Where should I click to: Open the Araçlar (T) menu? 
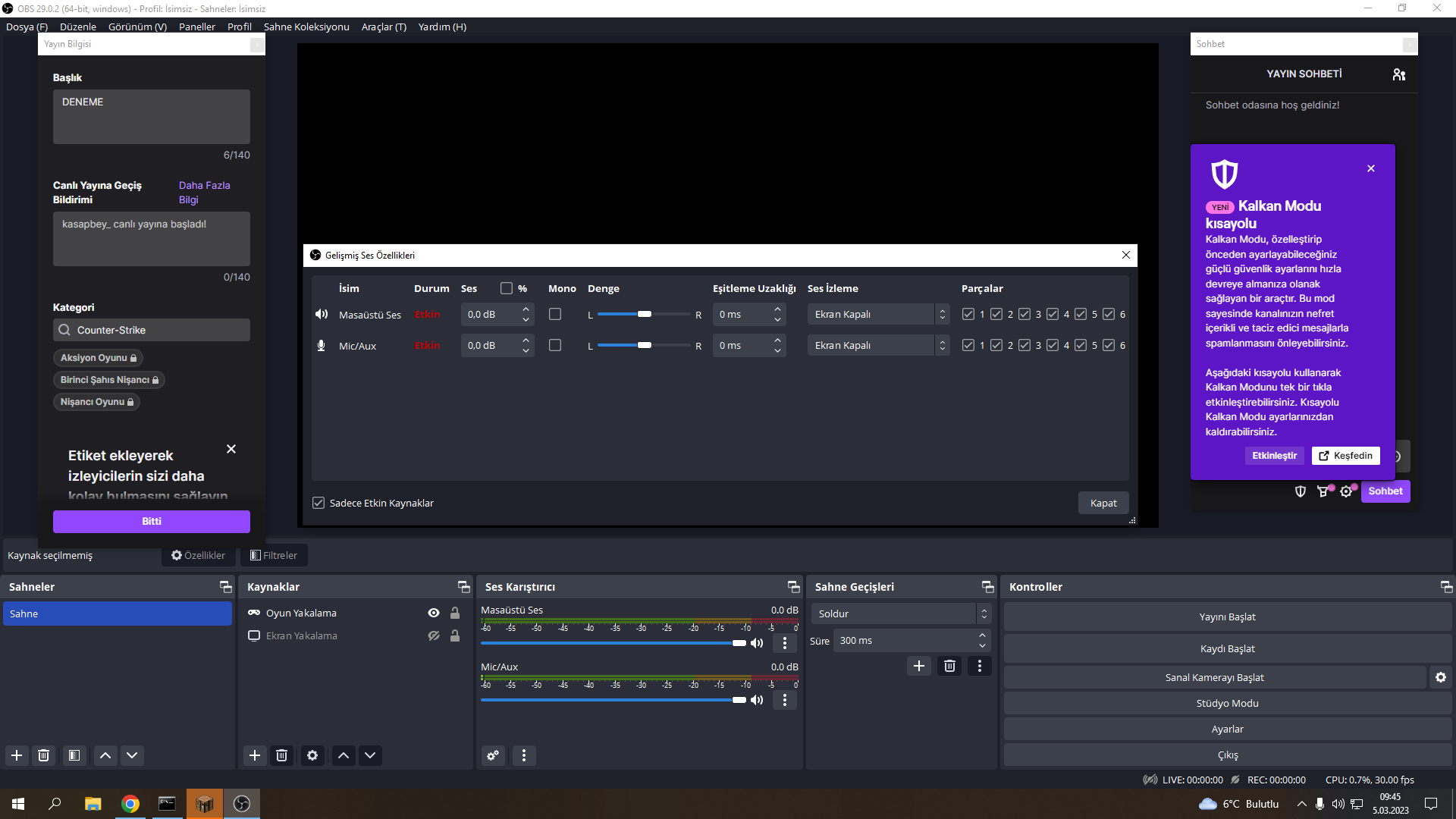[384, 27]
